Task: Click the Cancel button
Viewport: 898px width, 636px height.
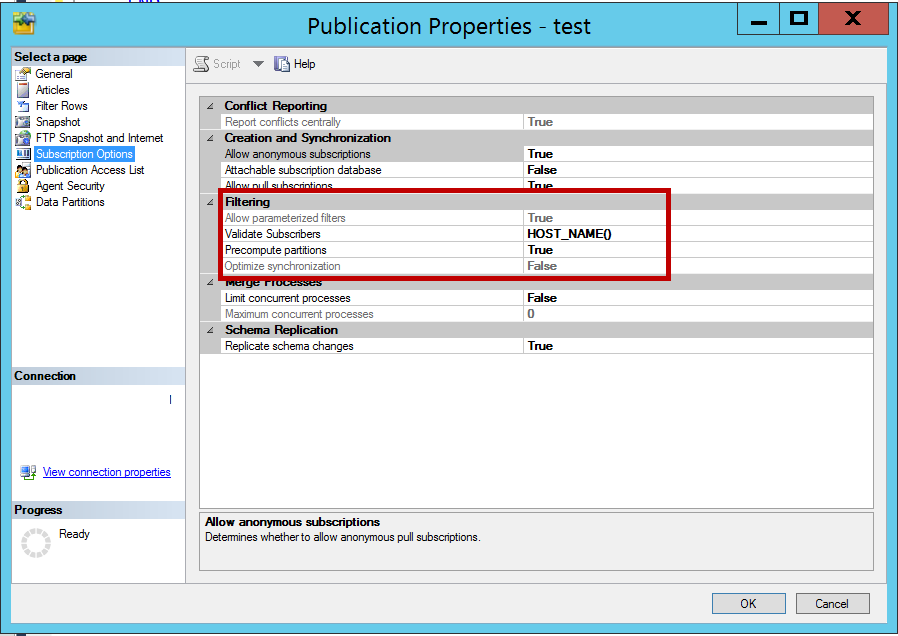Action: click(x=832, y=603)
